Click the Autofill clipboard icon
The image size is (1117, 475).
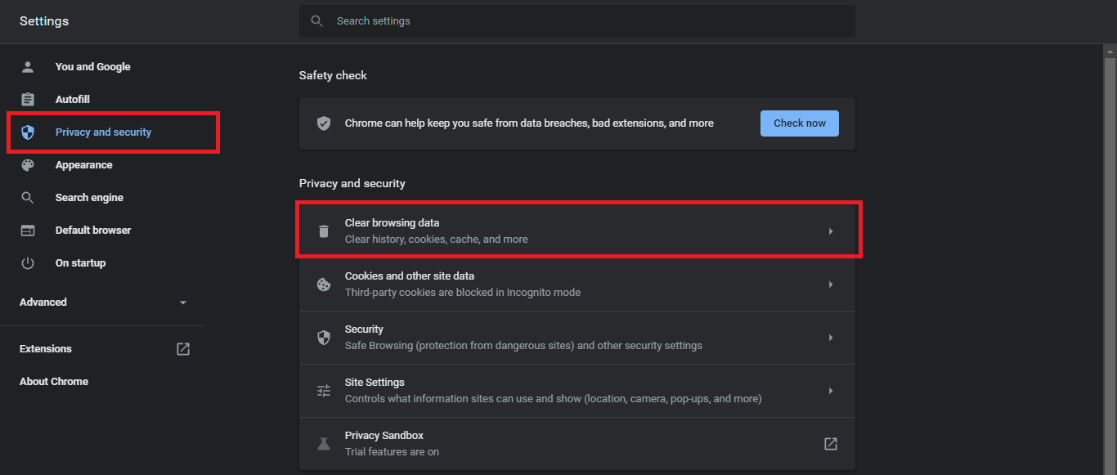pos(28,100)
